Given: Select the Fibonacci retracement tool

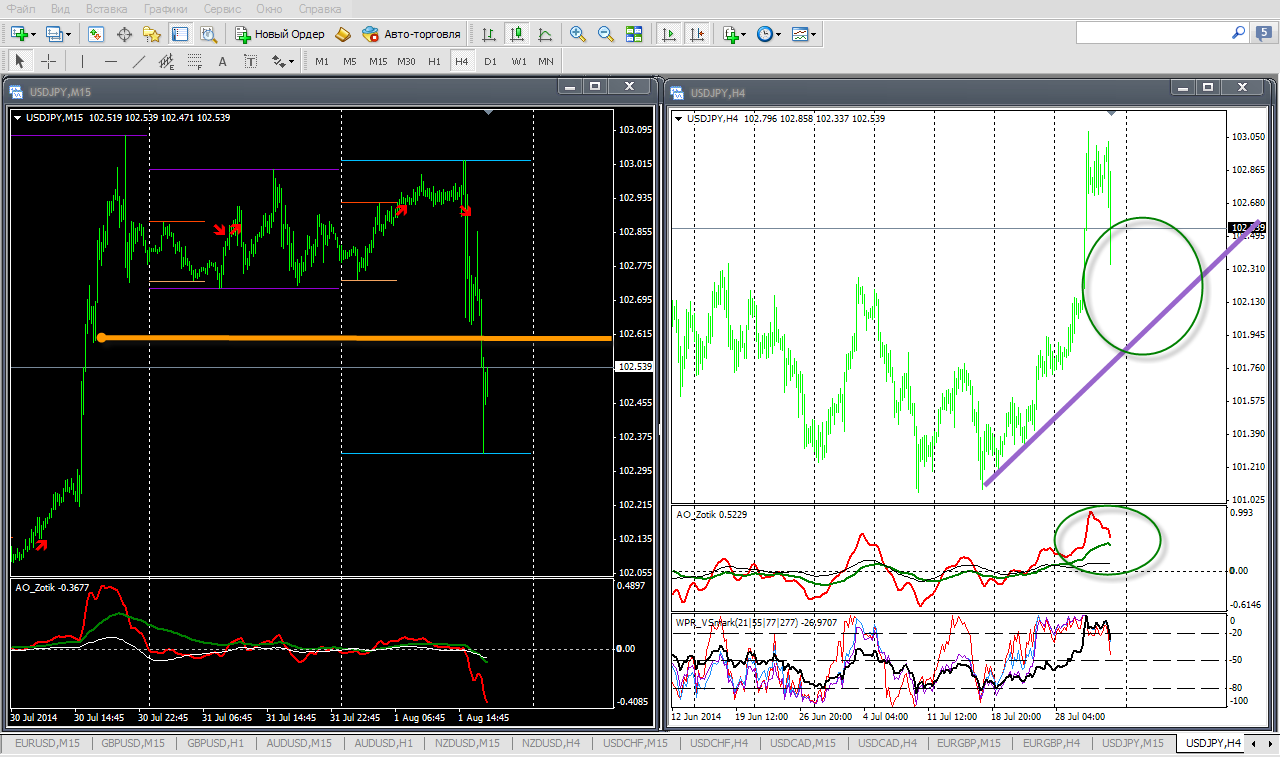Looking at the screenshot, I should pyautogui.click(x=195, y=61).
